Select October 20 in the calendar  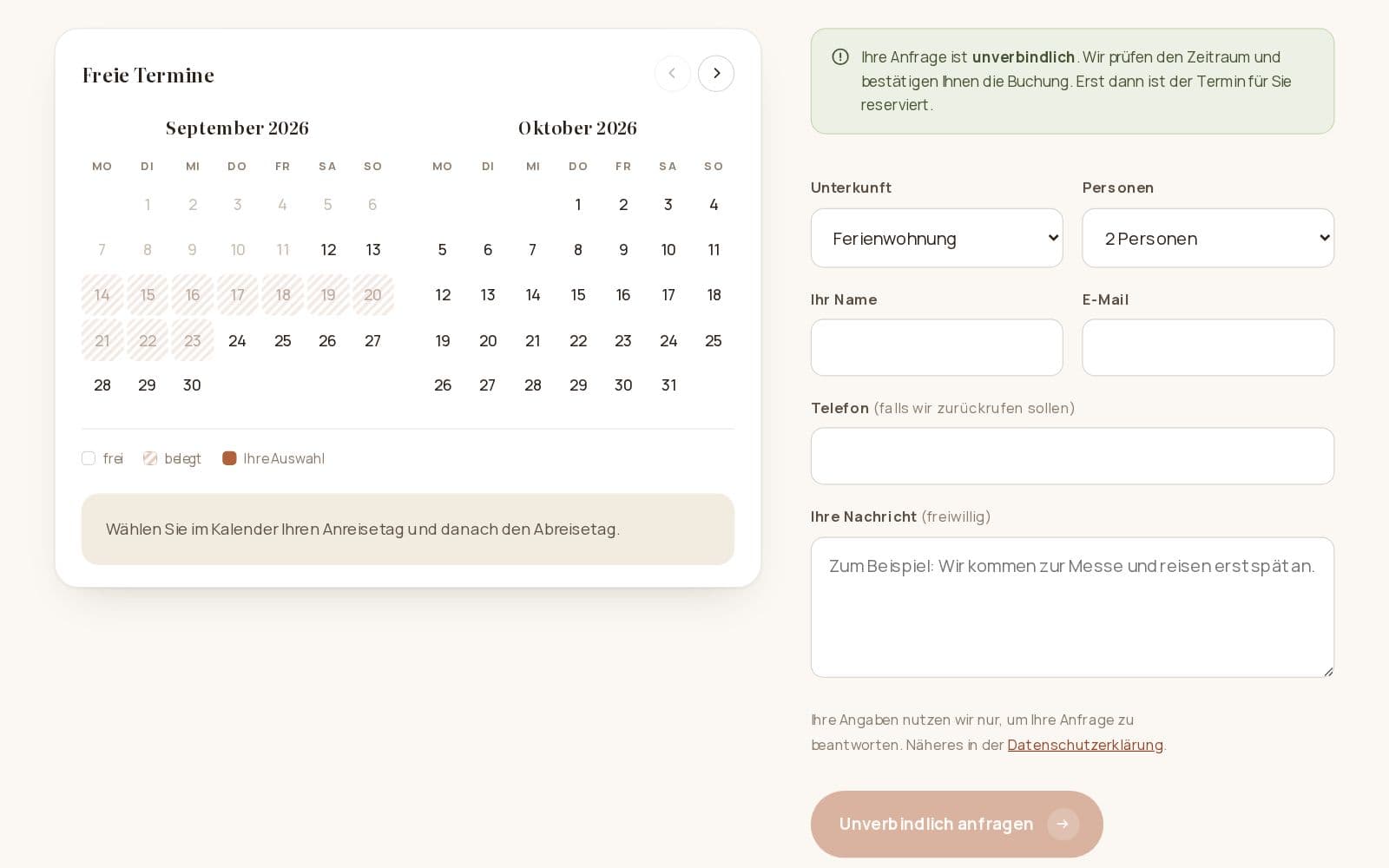tap(488, 340)
